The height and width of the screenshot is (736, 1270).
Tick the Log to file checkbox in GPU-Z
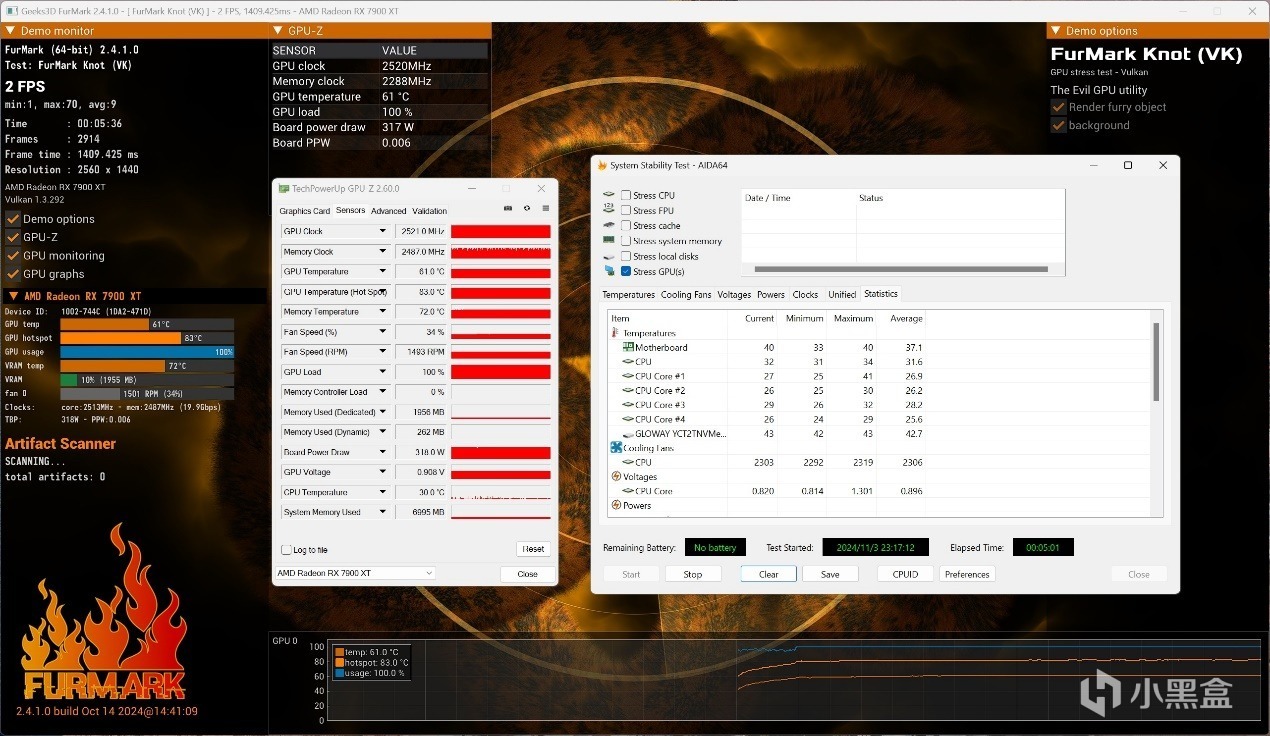(286, 550)
